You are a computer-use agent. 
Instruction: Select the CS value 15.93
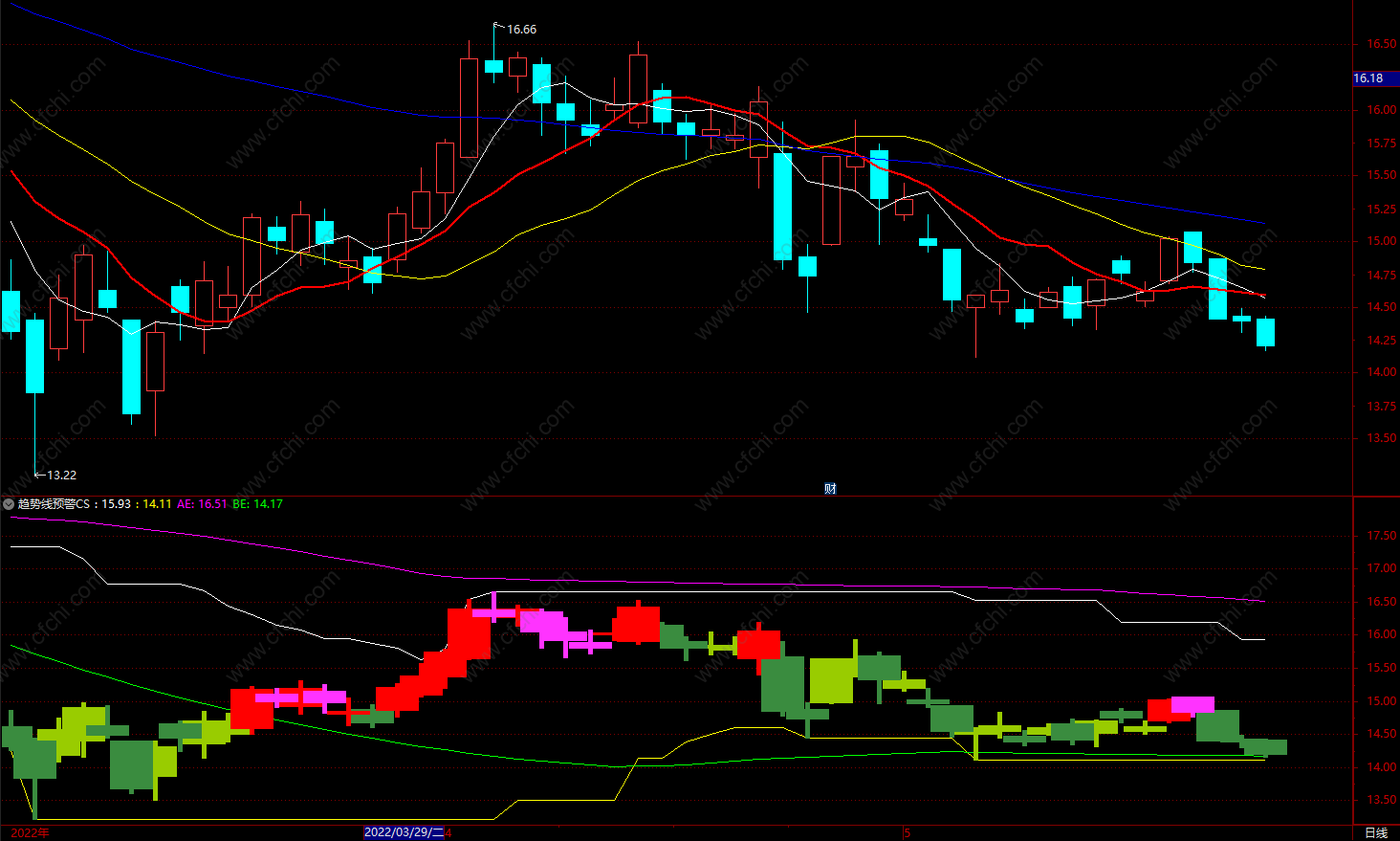[x=116, y=504]
